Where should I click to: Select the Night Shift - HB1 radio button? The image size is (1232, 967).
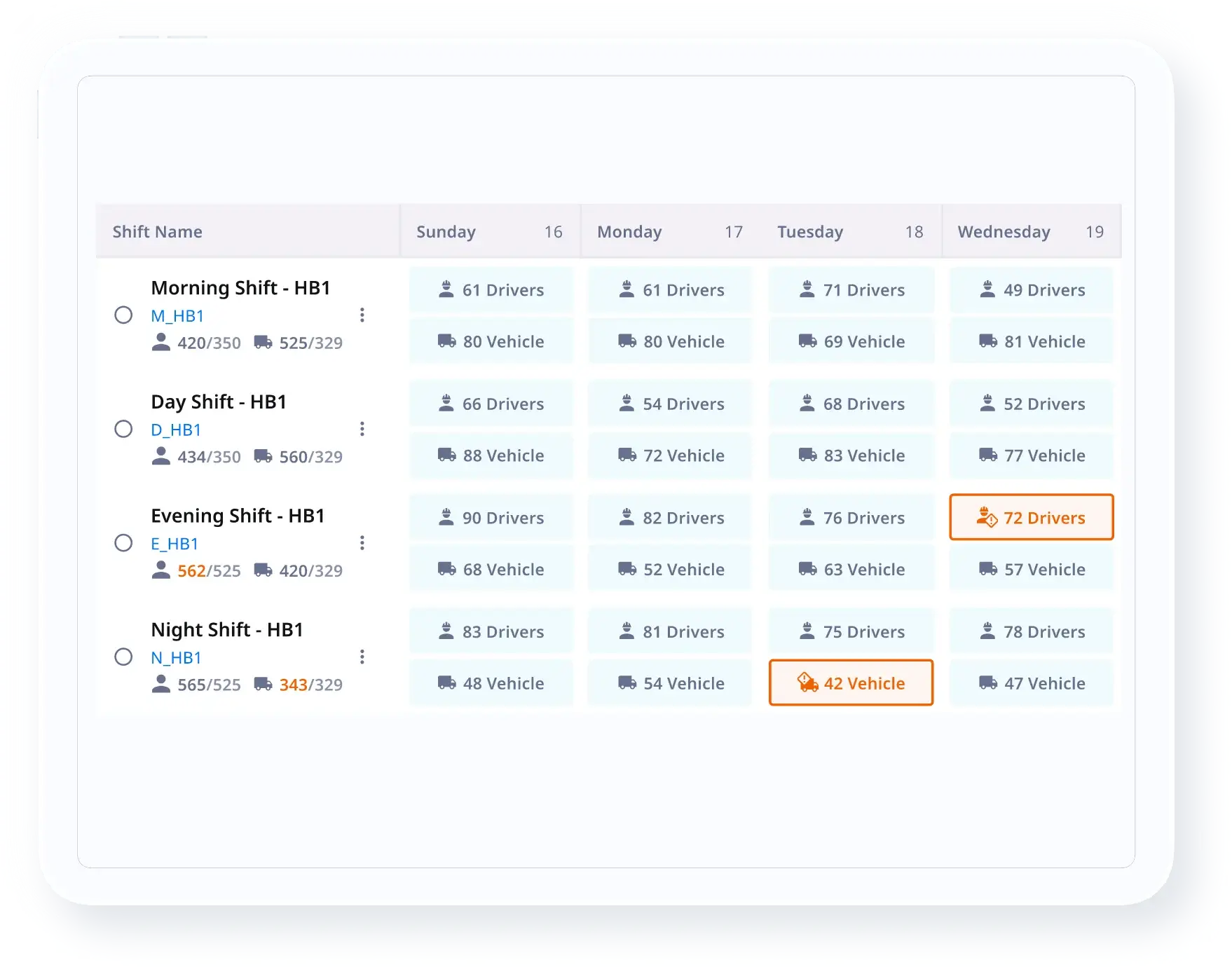pos(123,657)
